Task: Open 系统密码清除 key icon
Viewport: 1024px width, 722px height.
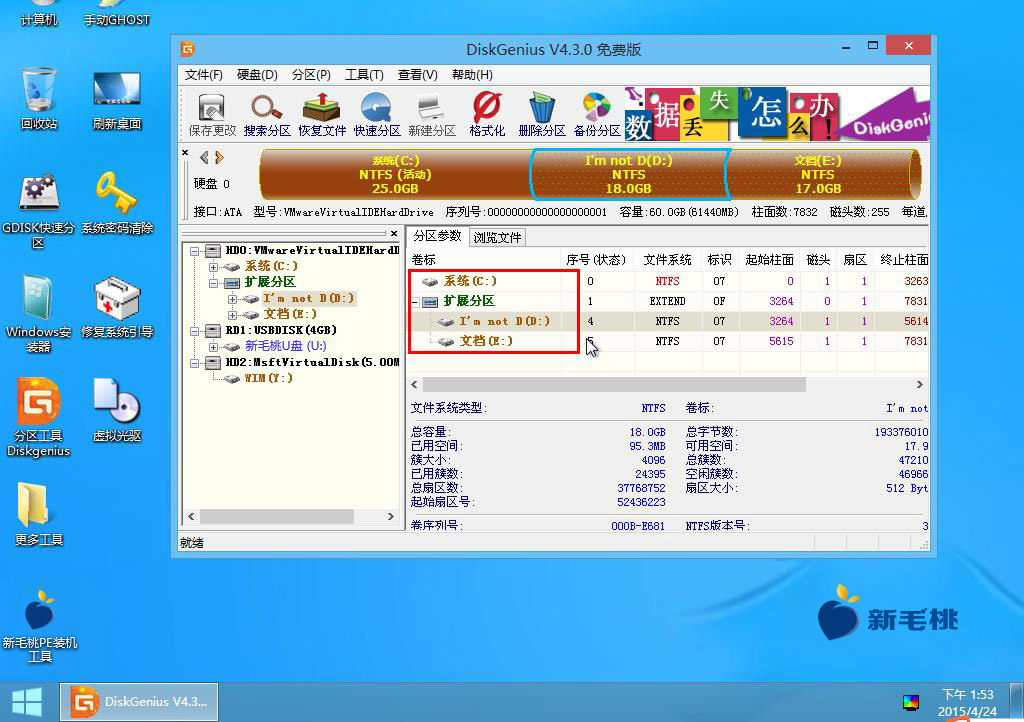Action: [x=117, y=202]
